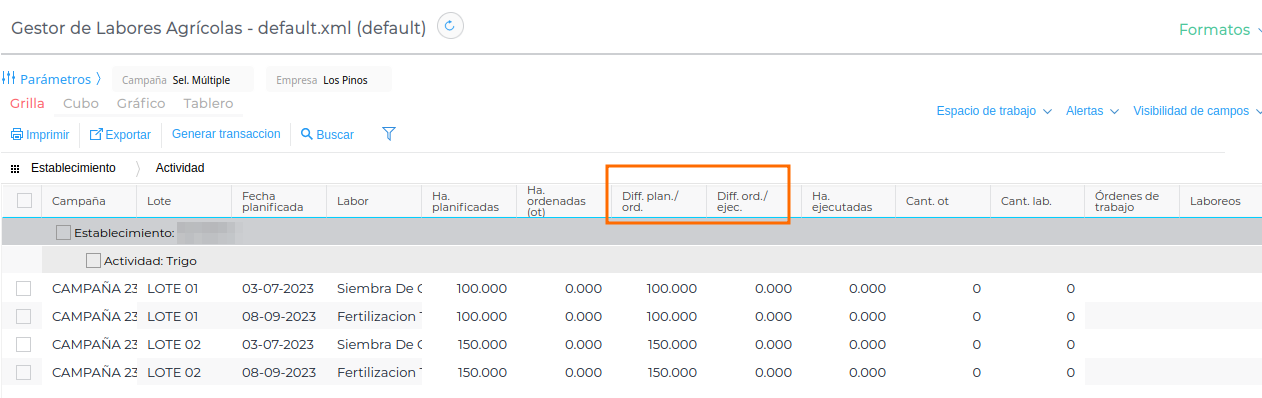Open the Espacio de trabajo dropdown
Image resolution: width=1262 pixels, height=398 pixels.
[994, 111]
